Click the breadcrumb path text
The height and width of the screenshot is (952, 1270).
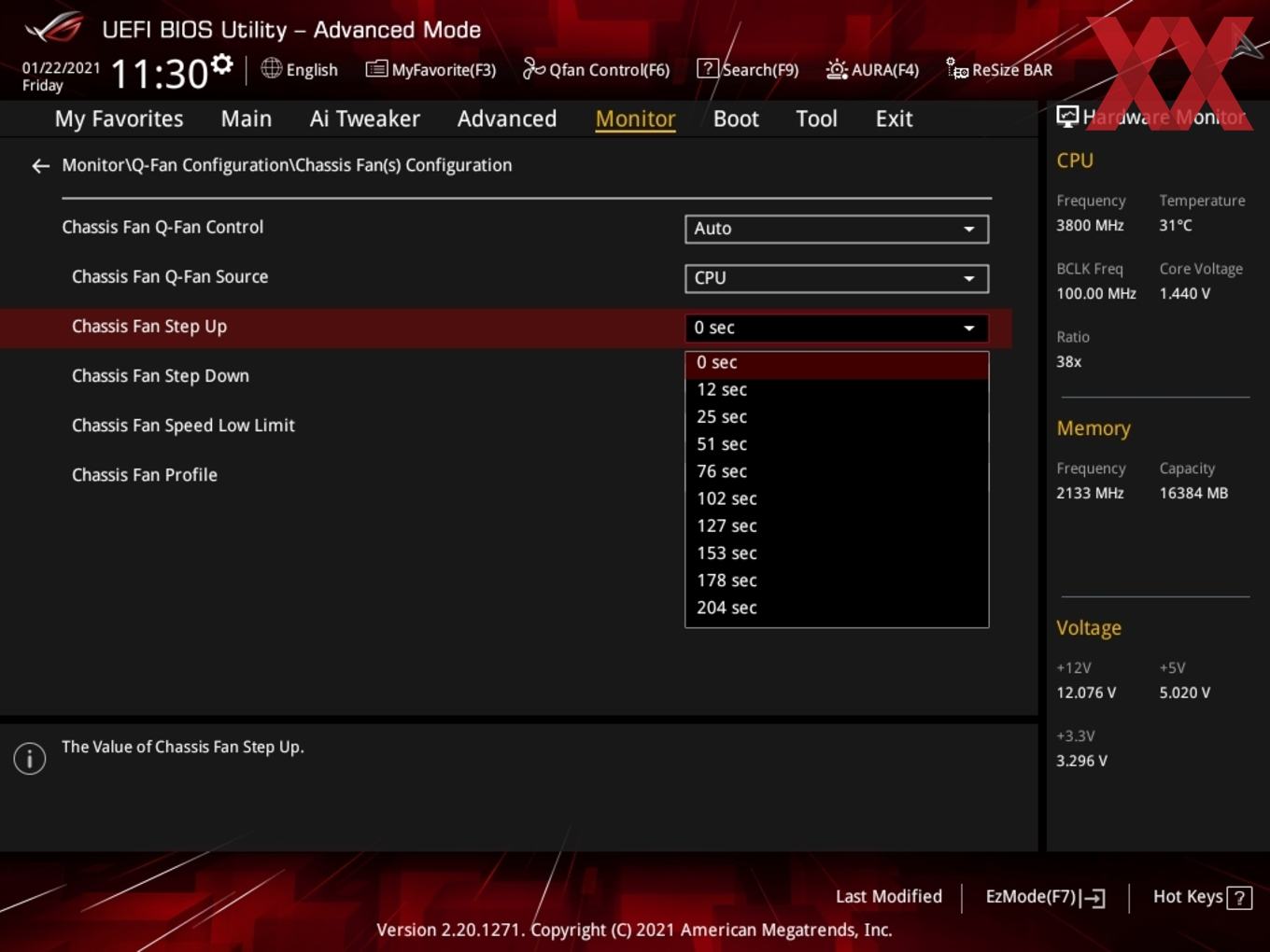[287, 165]
